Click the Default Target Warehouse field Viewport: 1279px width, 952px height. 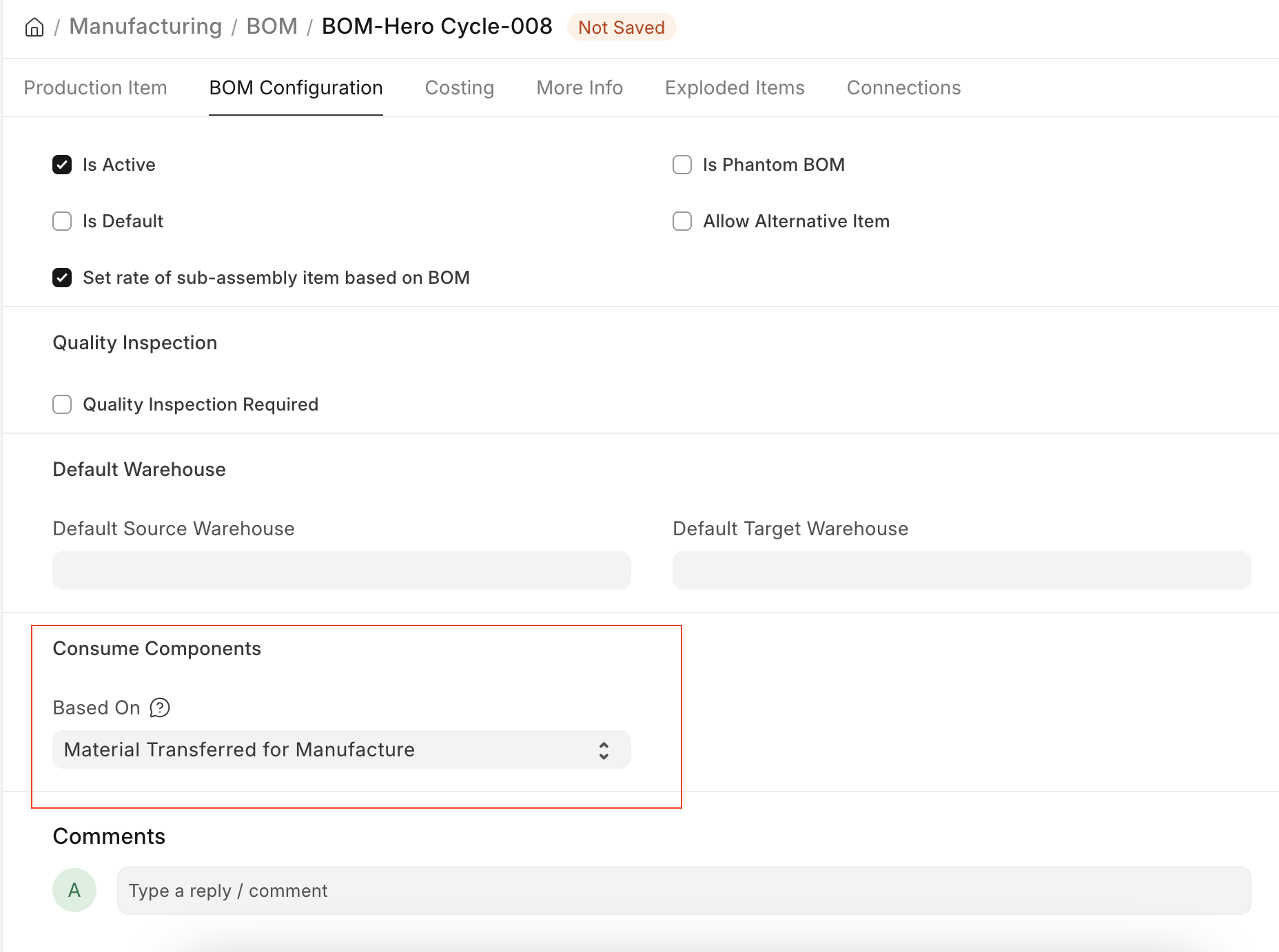pos(961,570)
